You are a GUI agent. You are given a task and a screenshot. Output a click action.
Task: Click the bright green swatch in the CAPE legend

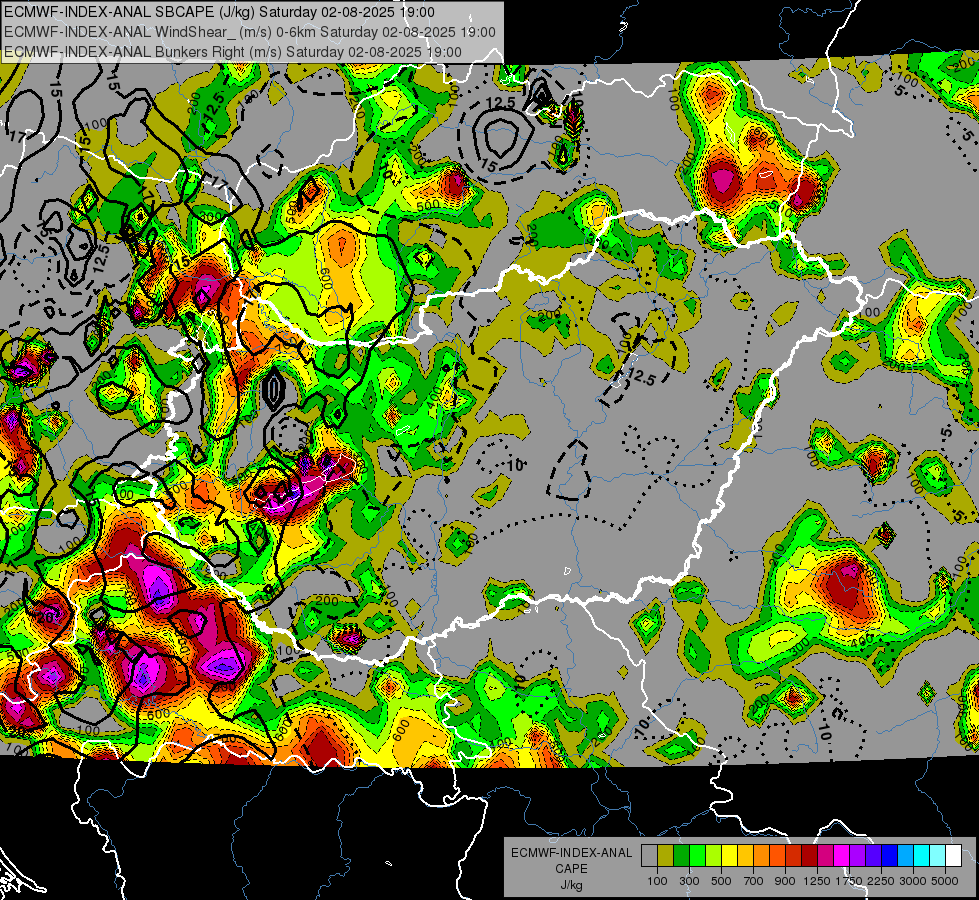[x=697, y=856]
